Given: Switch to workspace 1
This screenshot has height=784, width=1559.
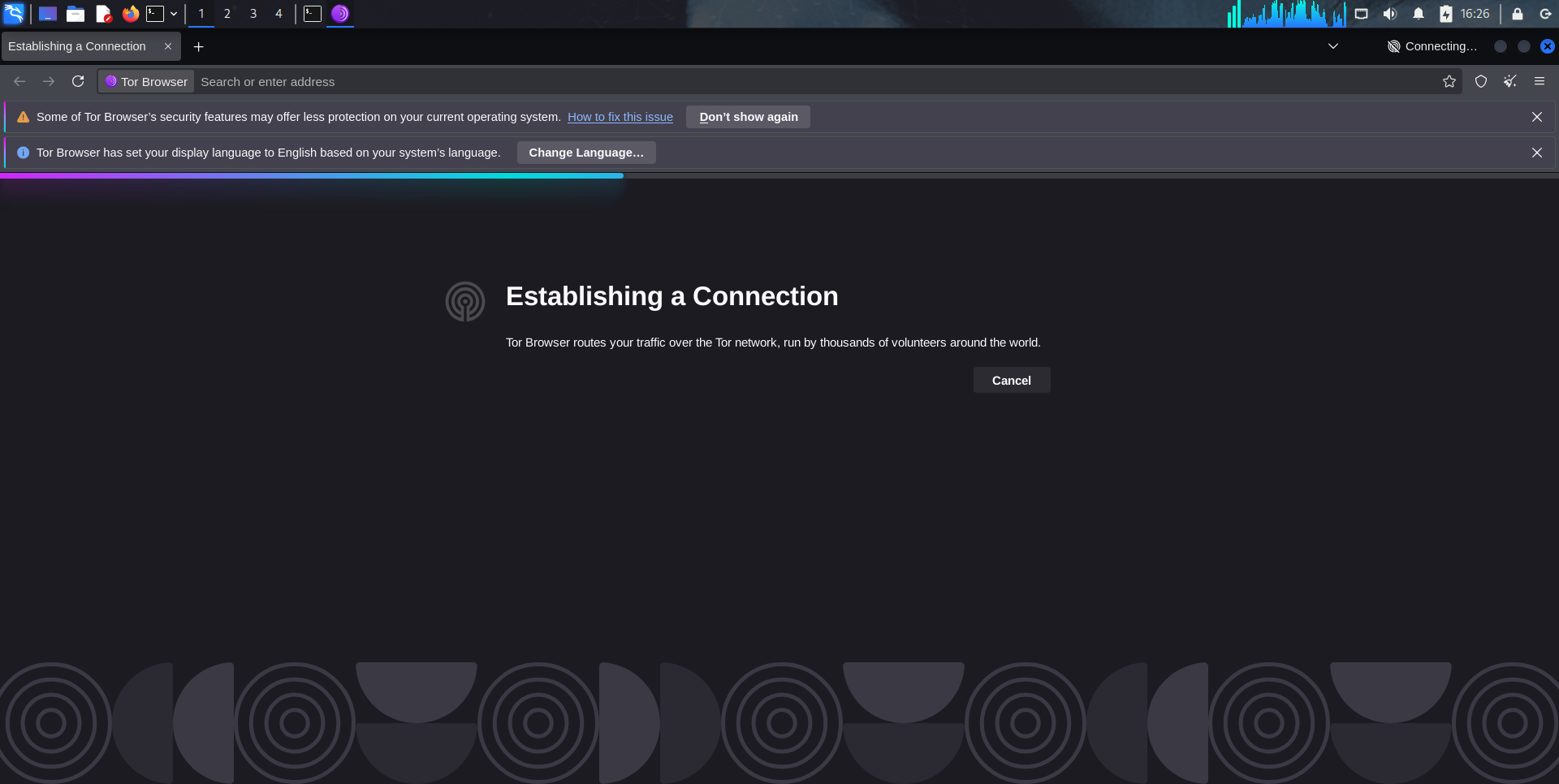Looking at the screenshot, I should pos(201,14).
